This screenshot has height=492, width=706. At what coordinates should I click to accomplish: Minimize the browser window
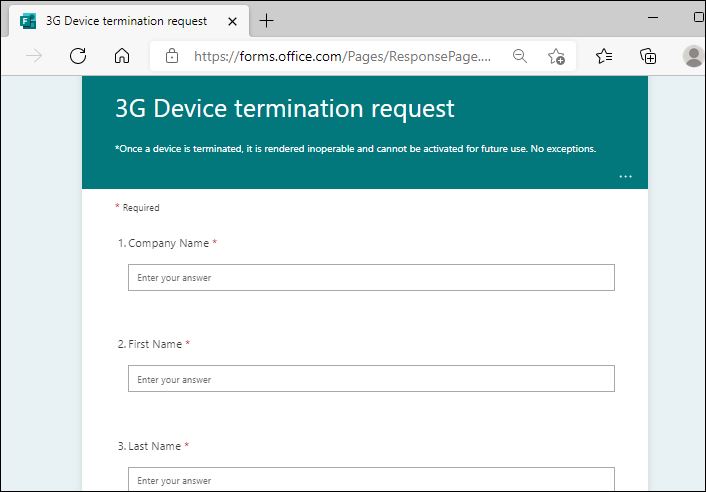point(653,18)
